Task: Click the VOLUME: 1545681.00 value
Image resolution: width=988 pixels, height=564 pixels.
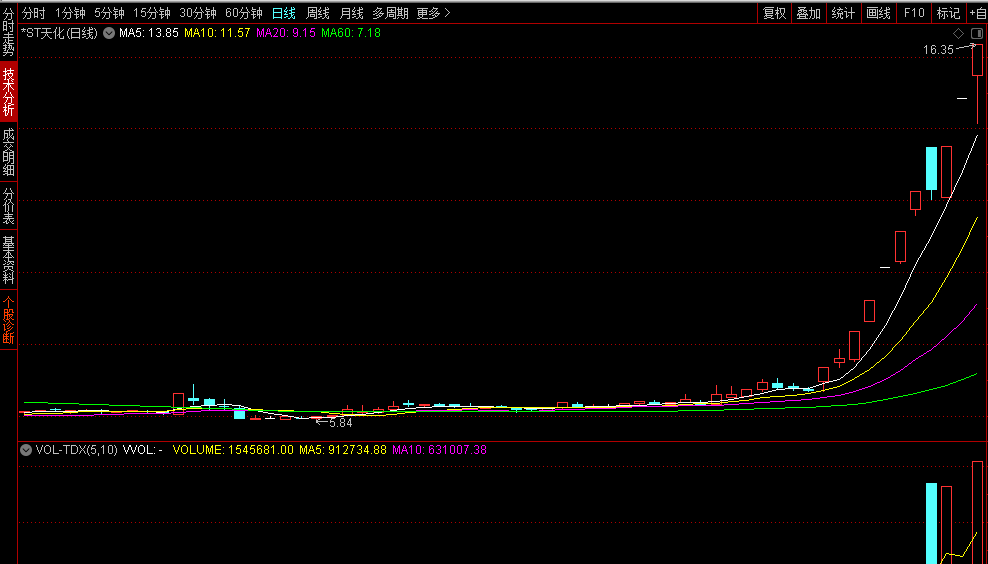Action: tap(233, 450)
